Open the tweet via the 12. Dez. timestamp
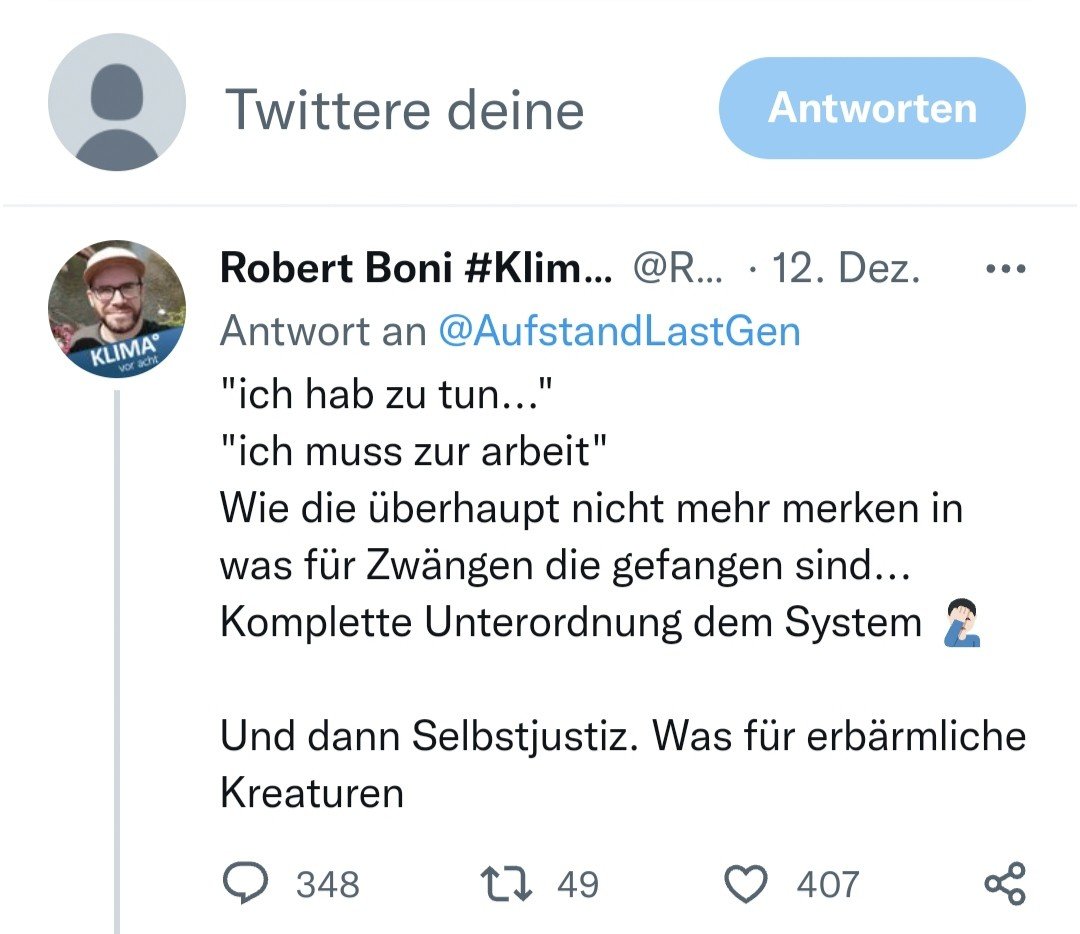 (x=846, y=269)
